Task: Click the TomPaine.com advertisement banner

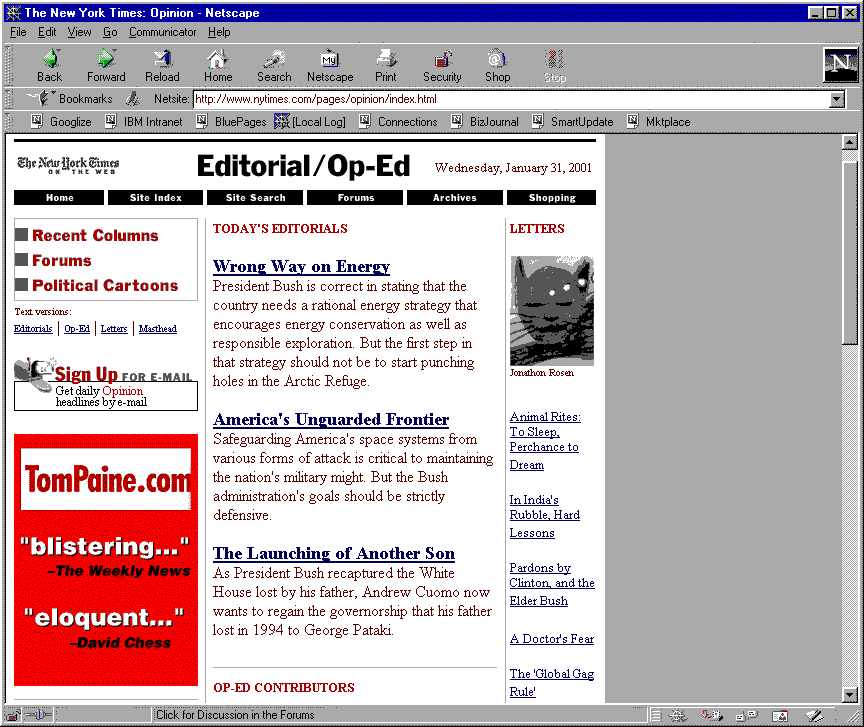Action: point(106,559)
